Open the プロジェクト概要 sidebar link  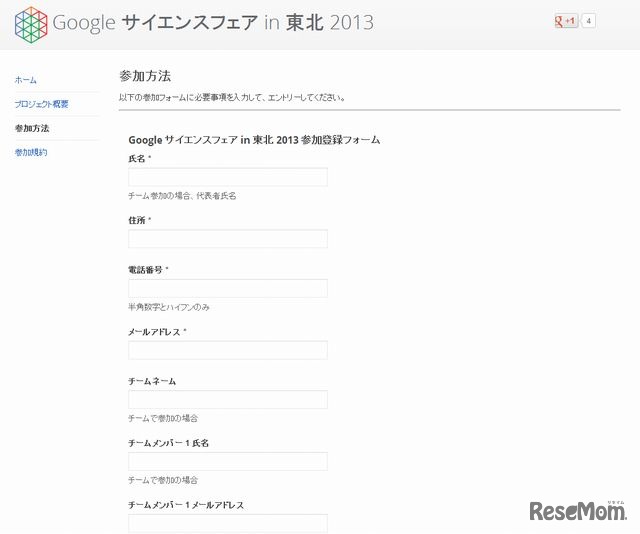click(42, 104)
